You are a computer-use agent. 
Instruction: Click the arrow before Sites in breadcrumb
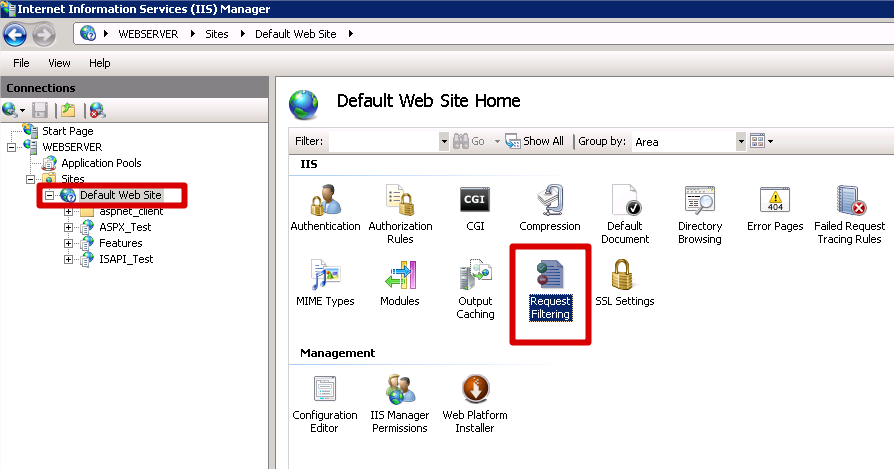pos(193,34)
